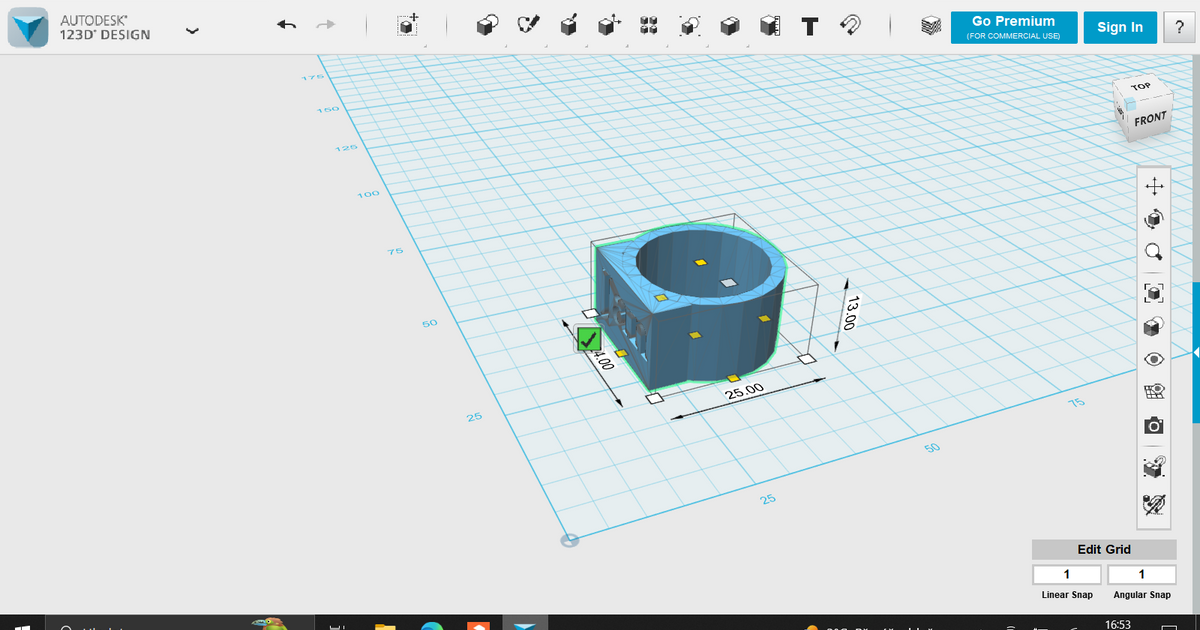The height and width of the screenshot is (630, 1200).
Task: Take a screenshot with camera icon
Action: pos(1153,426)
